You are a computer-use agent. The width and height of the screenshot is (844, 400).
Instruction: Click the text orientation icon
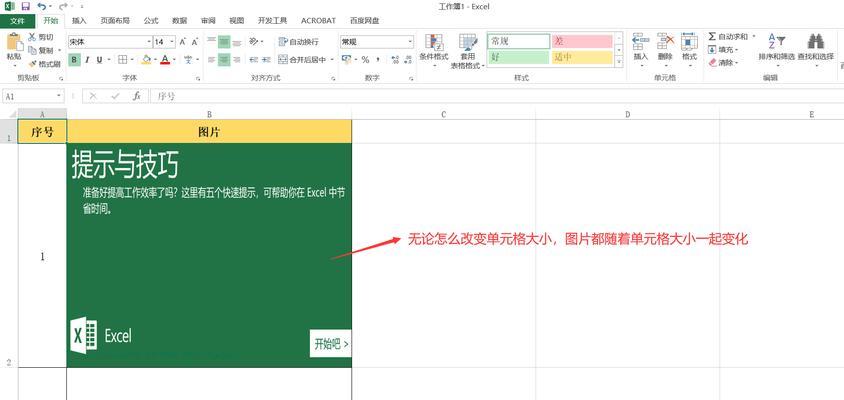254,41
